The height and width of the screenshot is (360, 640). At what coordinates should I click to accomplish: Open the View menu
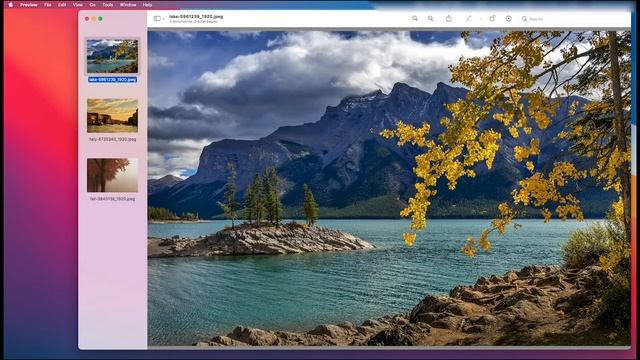tap(78, 5)
